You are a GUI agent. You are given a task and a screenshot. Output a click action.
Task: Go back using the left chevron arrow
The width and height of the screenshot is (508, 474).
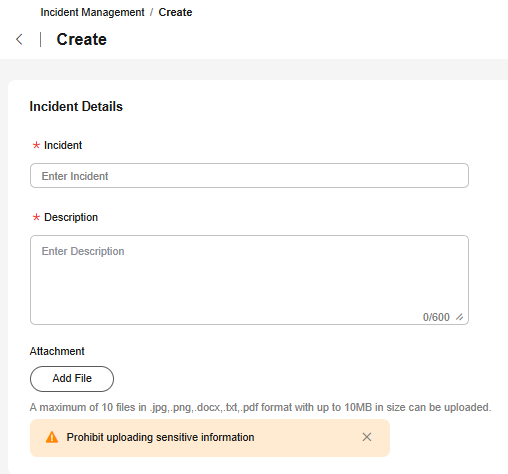coord(19,39)
